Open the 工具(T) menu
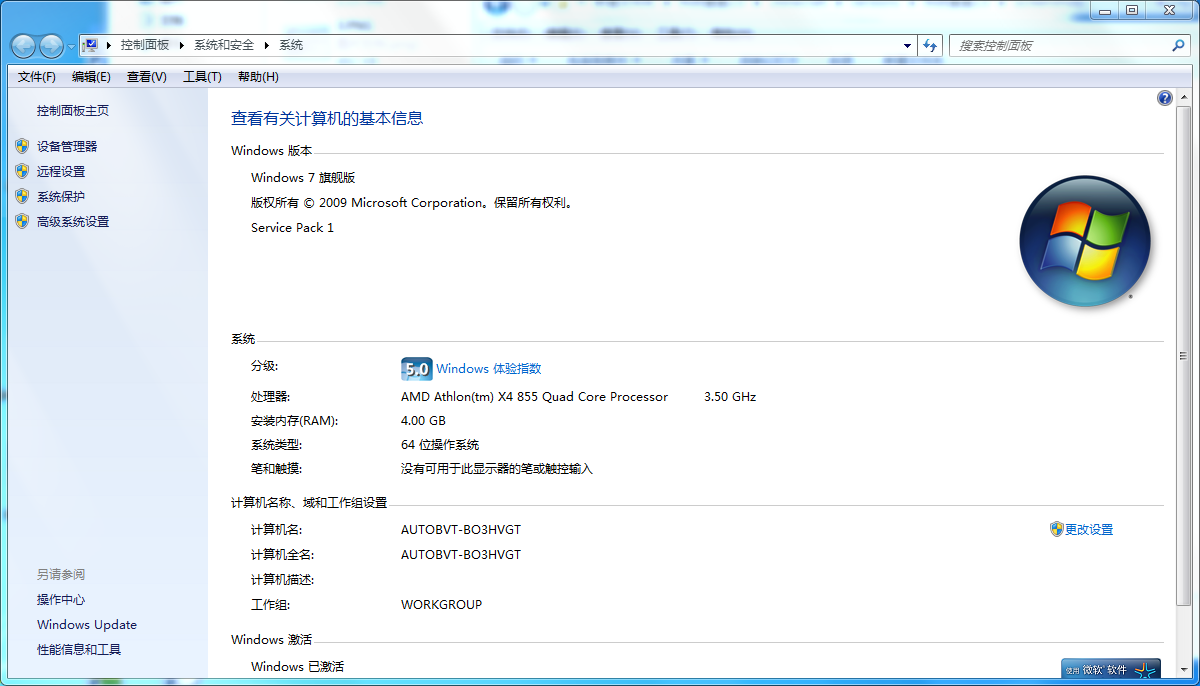This screenshot has height=686, width=1200. coord(202,77)
